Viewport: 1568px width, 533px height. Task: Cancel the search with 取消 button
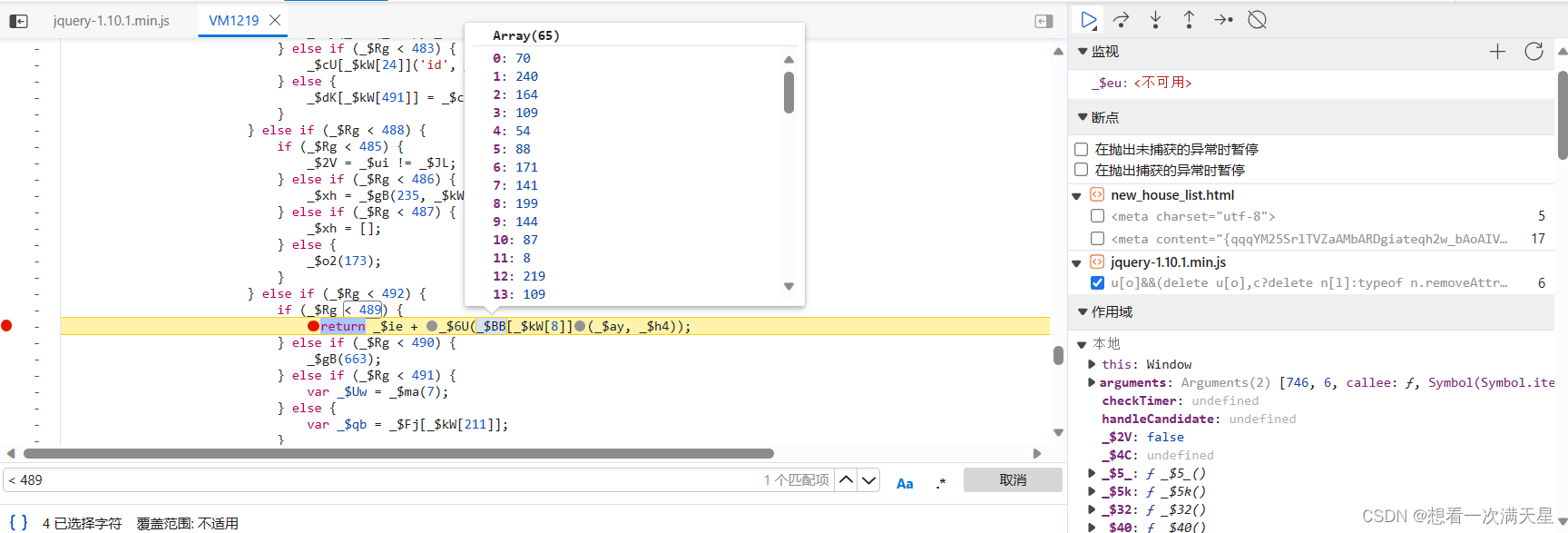[1013, 480]
